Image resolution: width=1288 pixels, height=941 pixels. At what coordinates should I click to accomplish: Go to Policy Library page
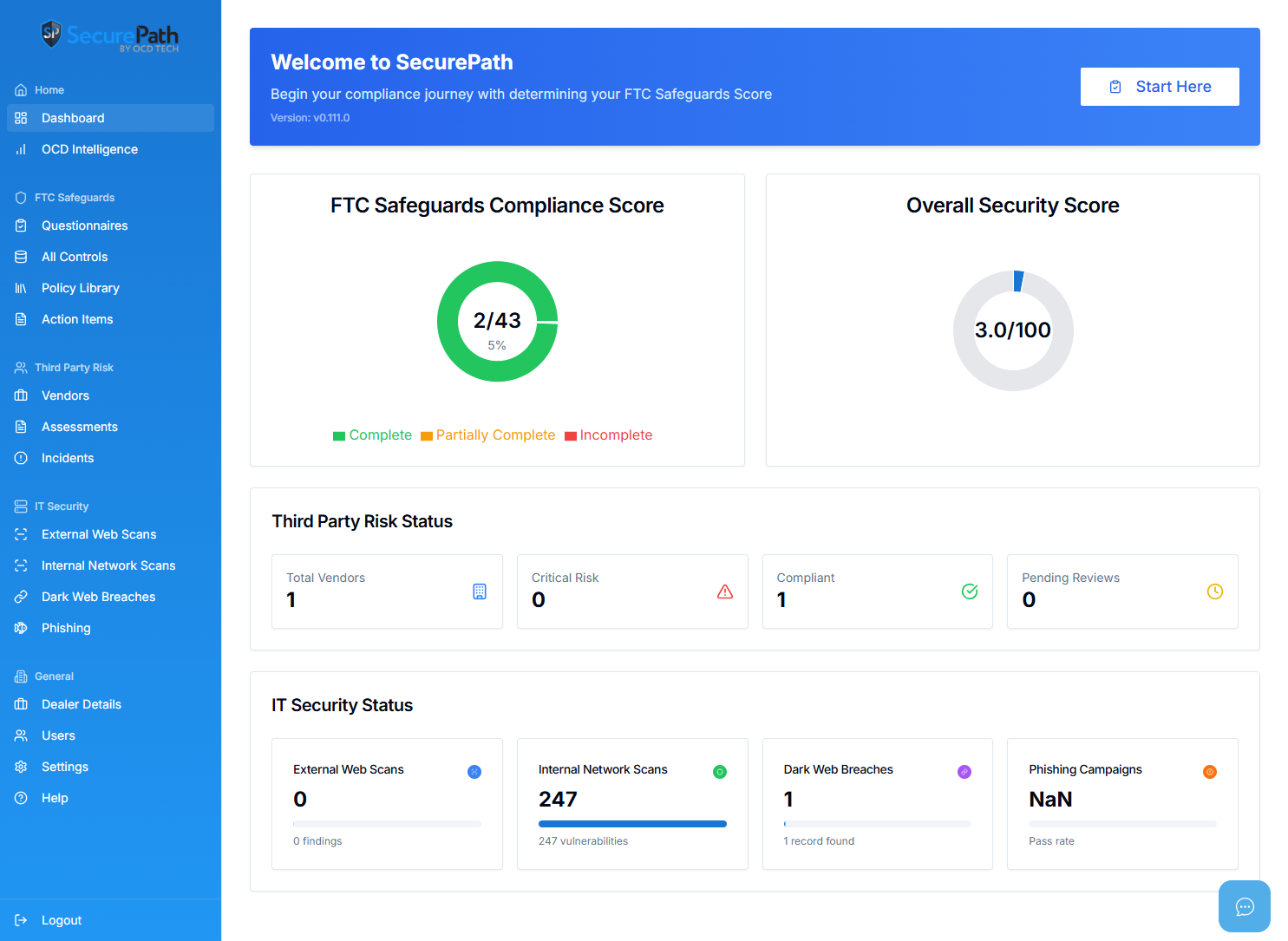(x=80, y=288)
